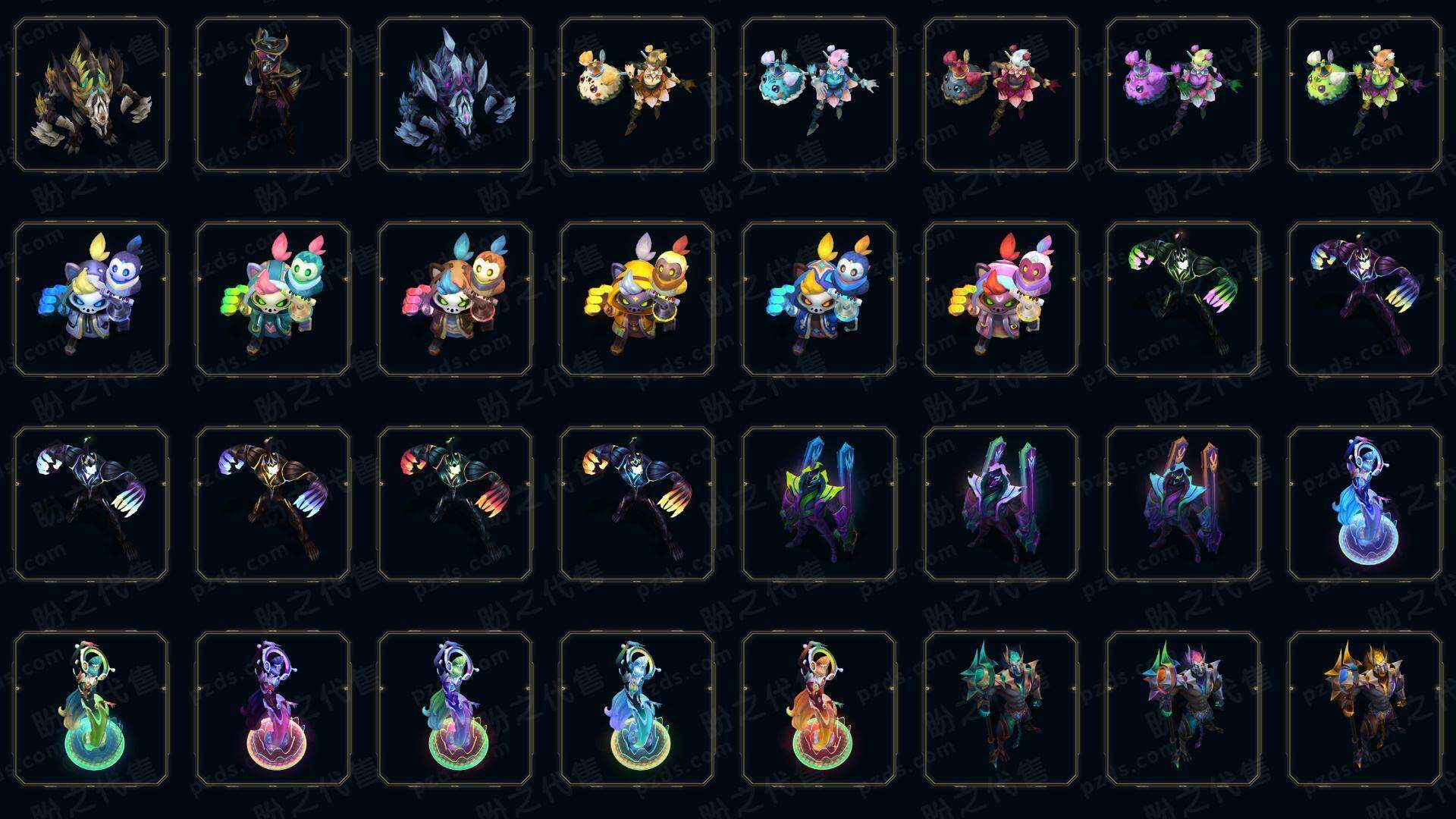Pick the green glowing clawed figure skin
The height and width of the screenshot is (819, 1456).
[1183, 300]
